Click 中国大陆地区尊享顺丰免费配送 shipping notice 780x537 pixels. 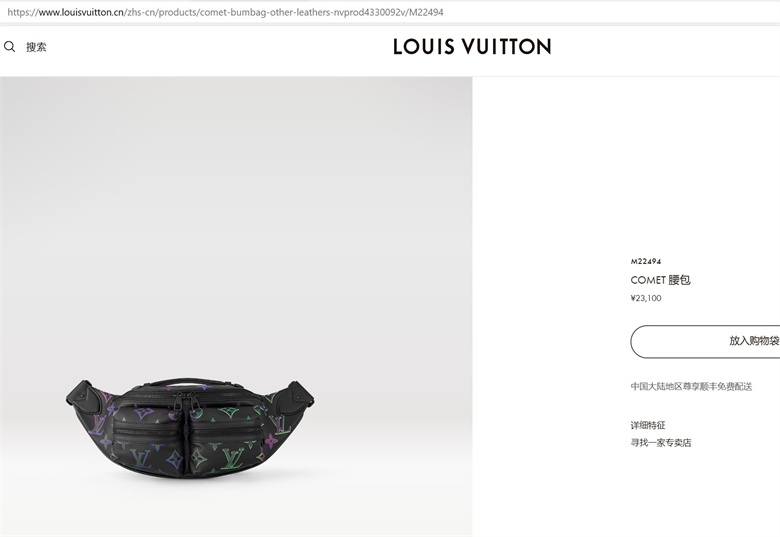[x=691, y=386]
